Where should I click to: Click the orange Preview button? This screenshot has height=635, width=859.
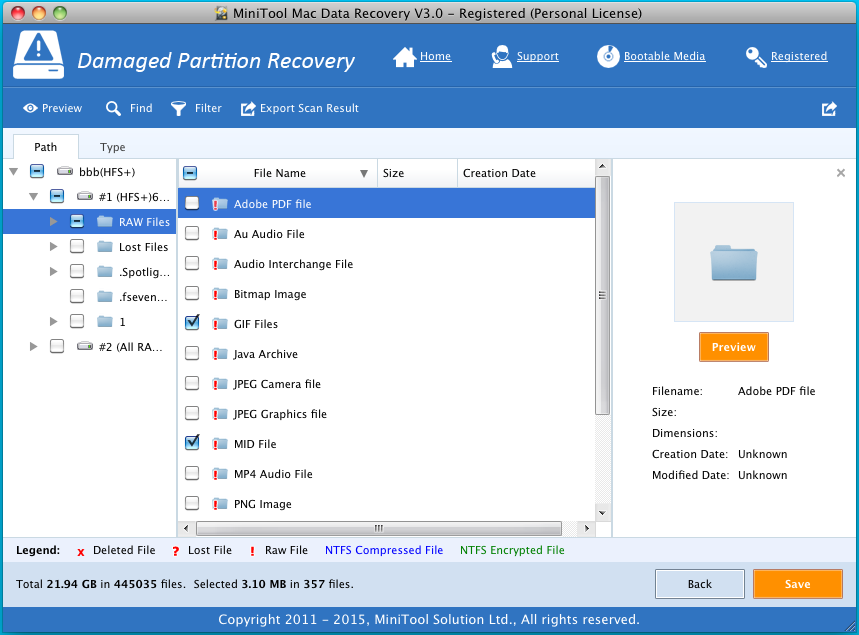pyautogui.click(x=734, y=347)
